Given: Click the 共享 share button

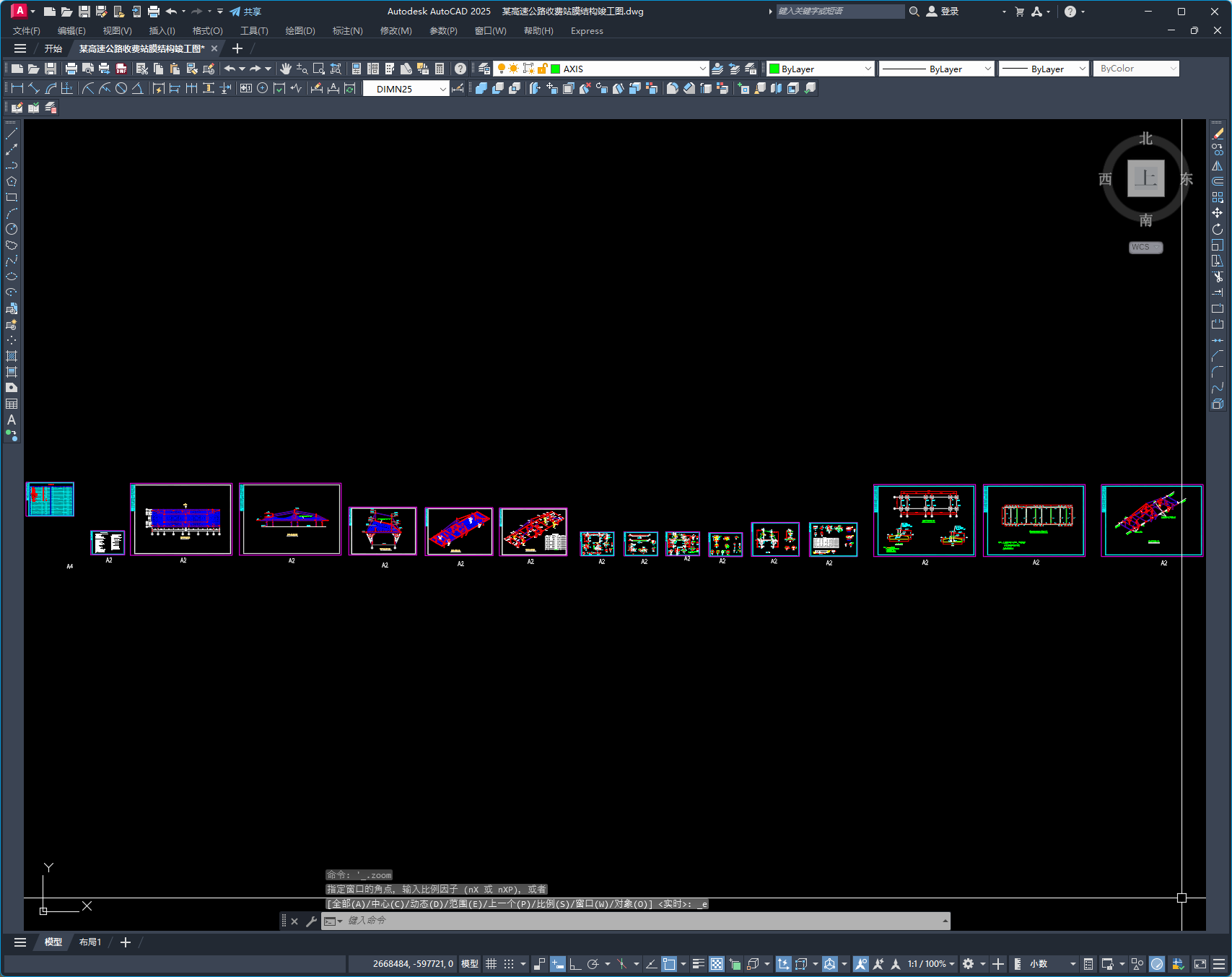Looking at the screenshot, I should (x=245, y=12).
